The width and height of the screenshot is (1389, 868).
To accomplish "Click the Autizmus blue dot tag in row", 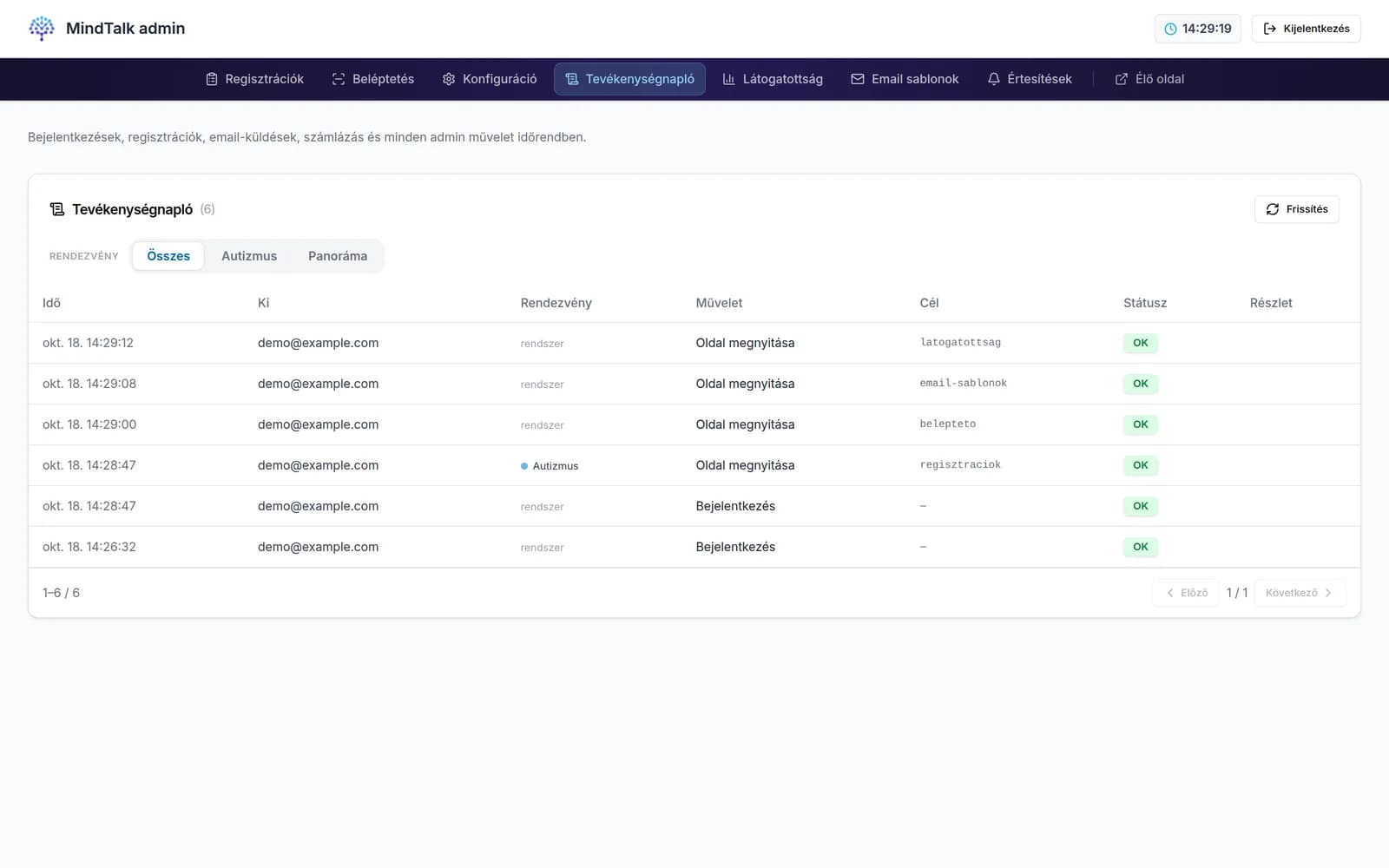I will click(550, 466).
